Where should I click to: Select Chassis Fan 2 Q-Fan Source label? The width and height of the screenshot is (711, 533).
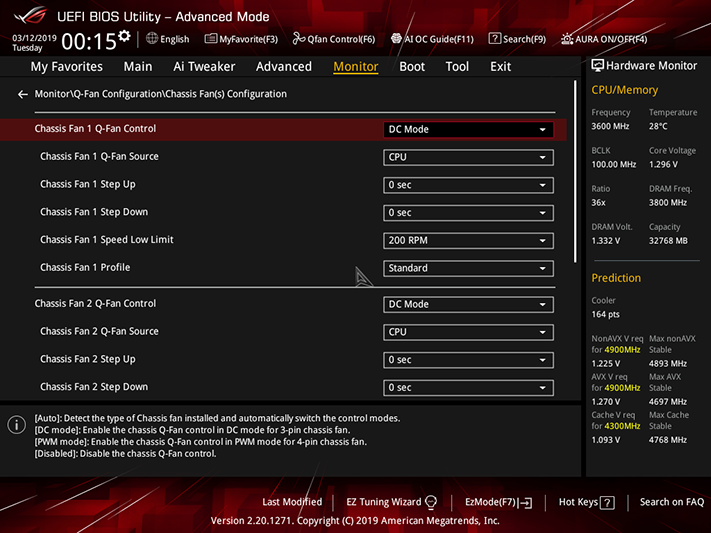click(x=99, y=332)
